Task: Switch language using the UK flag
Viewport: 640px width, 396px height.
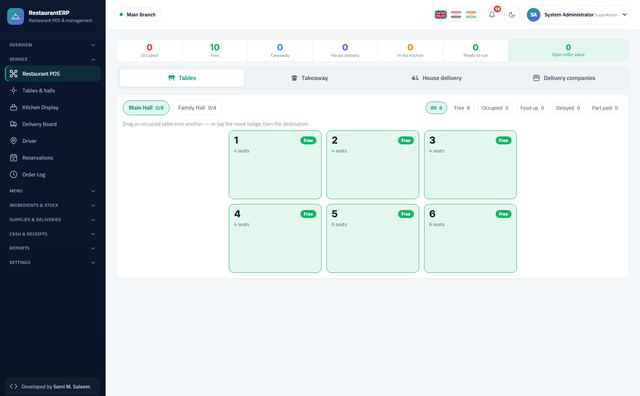Action: point(440,15)
